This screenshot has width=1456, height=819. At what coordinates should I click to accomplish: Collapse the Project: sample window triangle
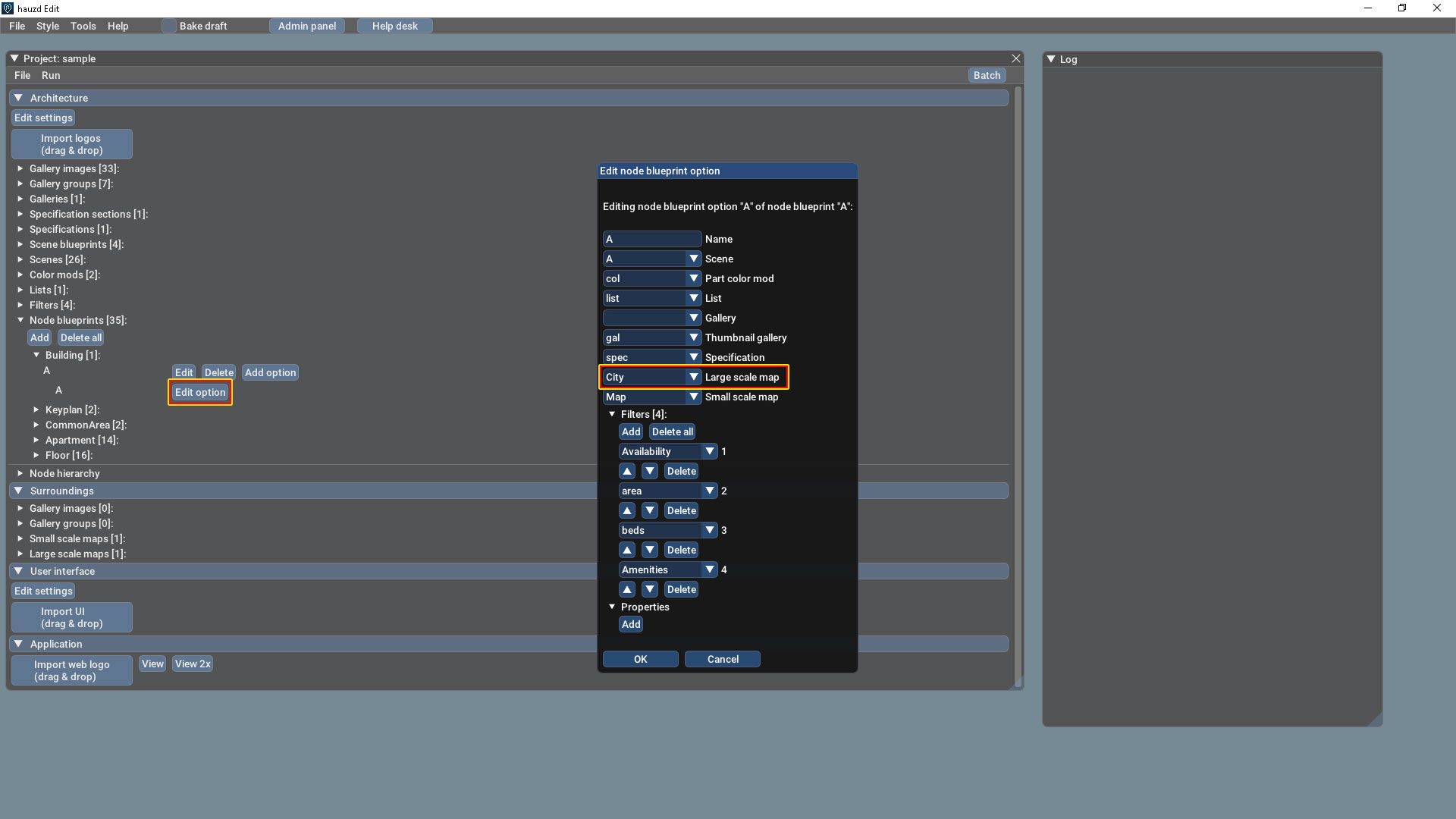coord(14,58)
